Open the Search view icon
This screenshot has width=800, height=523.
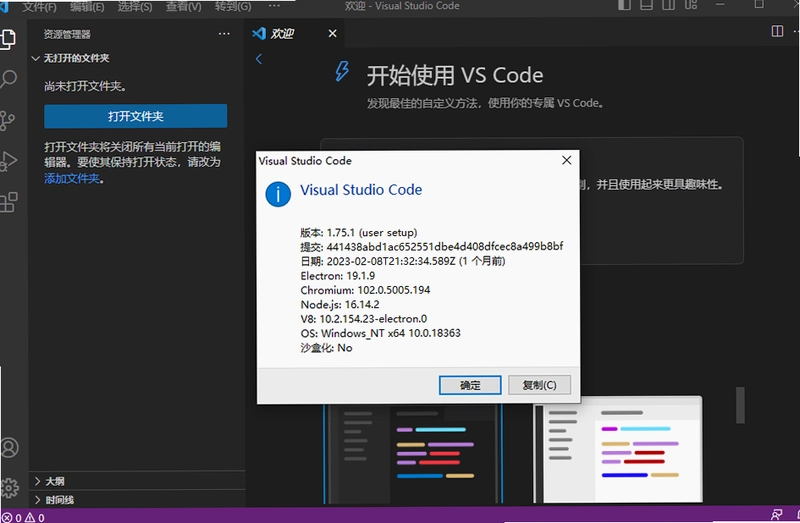pyautogui.click(x=8, y=79)
